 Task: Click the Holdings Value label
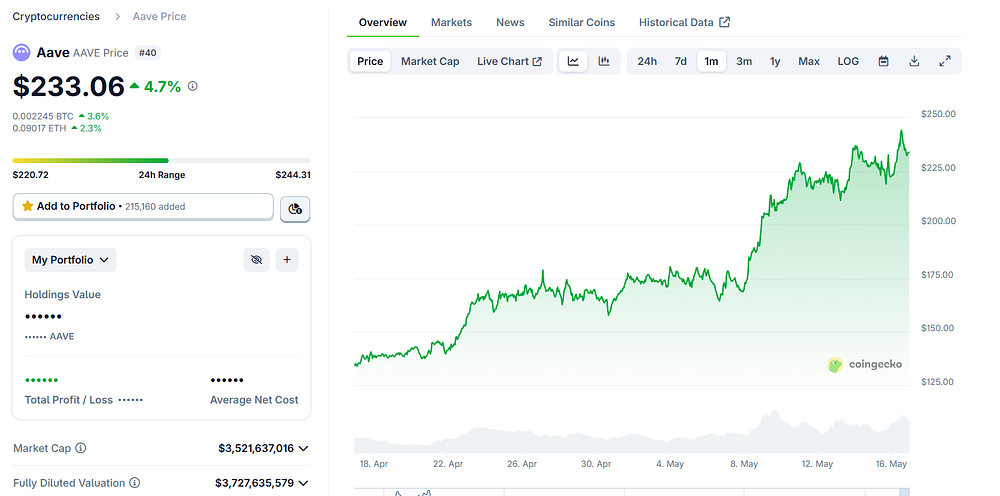click(62, 295)
